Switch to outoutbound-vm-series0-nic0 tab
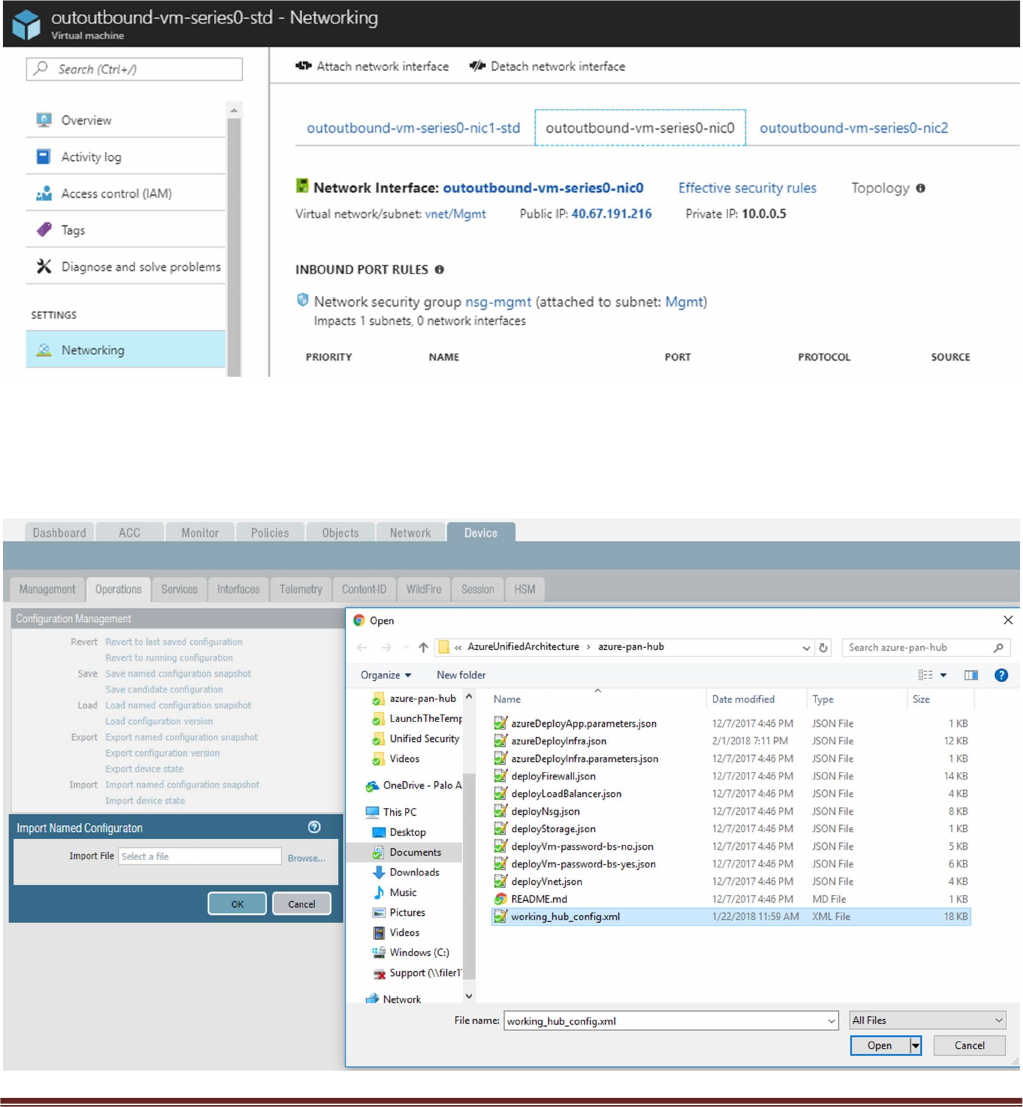The height and width of the screenshot is (1107, 1023). (x=640, y=128)
